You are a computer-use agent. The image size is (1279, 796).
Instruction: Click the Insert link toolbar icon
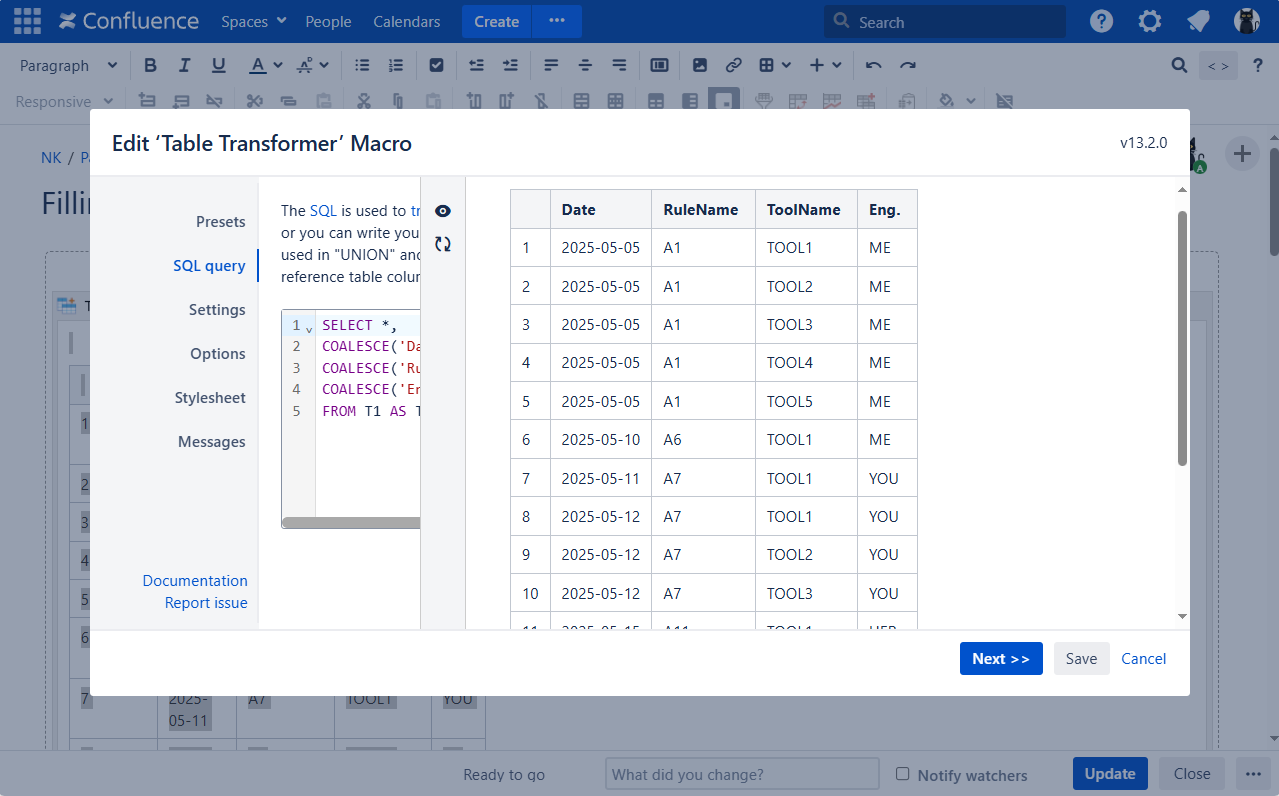[733, 65]
